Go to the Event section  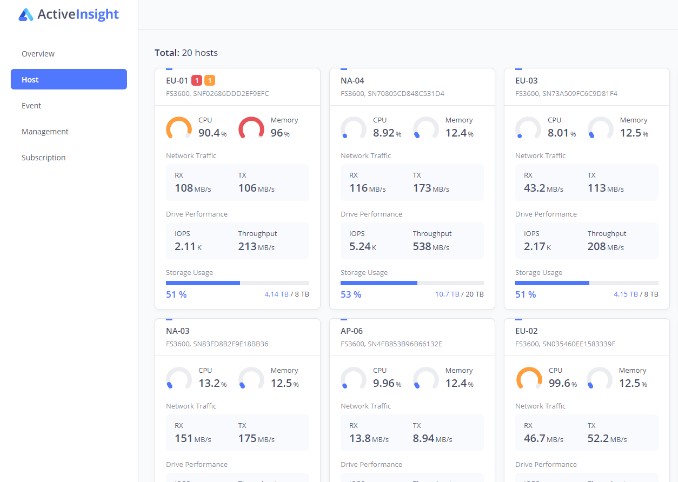[31, 105]
